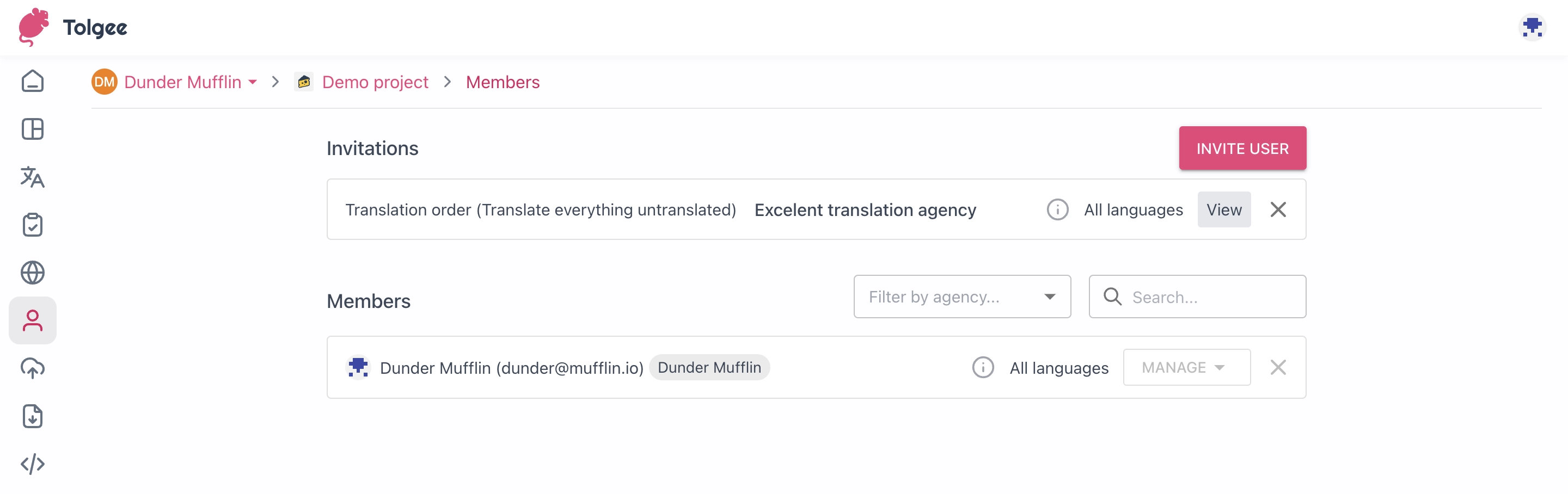The height and width of the screenshot is (494, 1568).
Task: Click the View permission button on invitation
Action: (x=1223, y=210)
